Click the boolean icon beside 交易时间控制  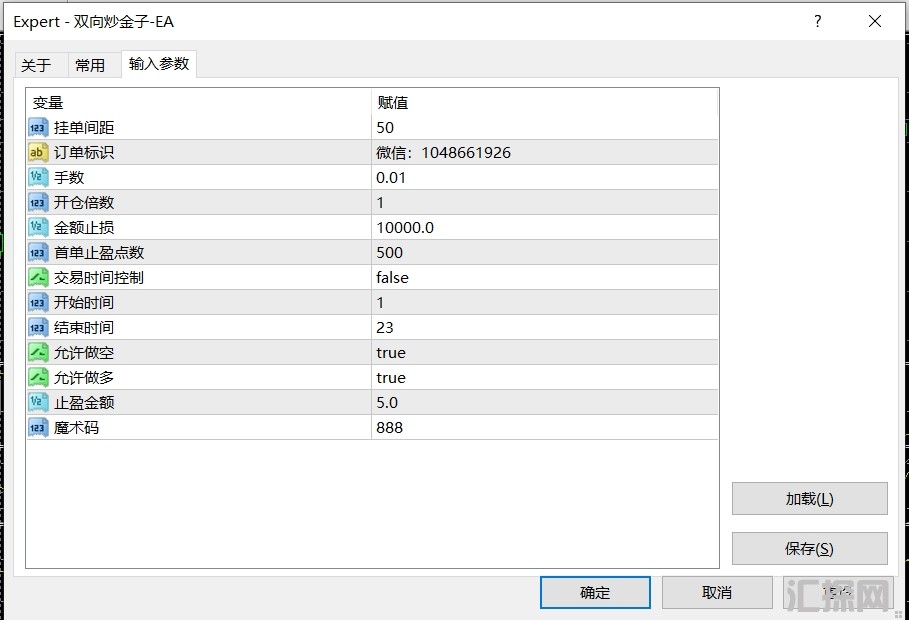click(x=38, y=277)
